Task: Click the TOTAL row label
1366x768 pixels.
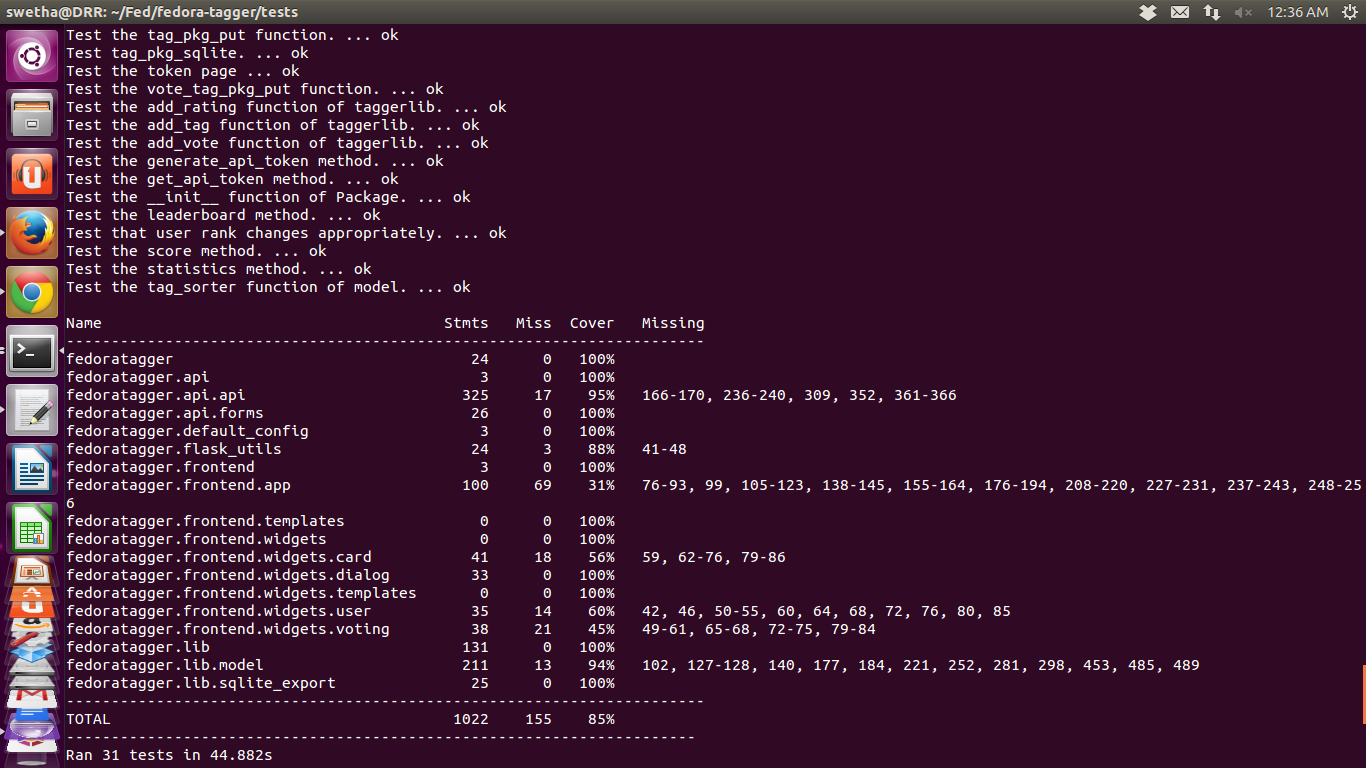Action: tap(88, 719)
